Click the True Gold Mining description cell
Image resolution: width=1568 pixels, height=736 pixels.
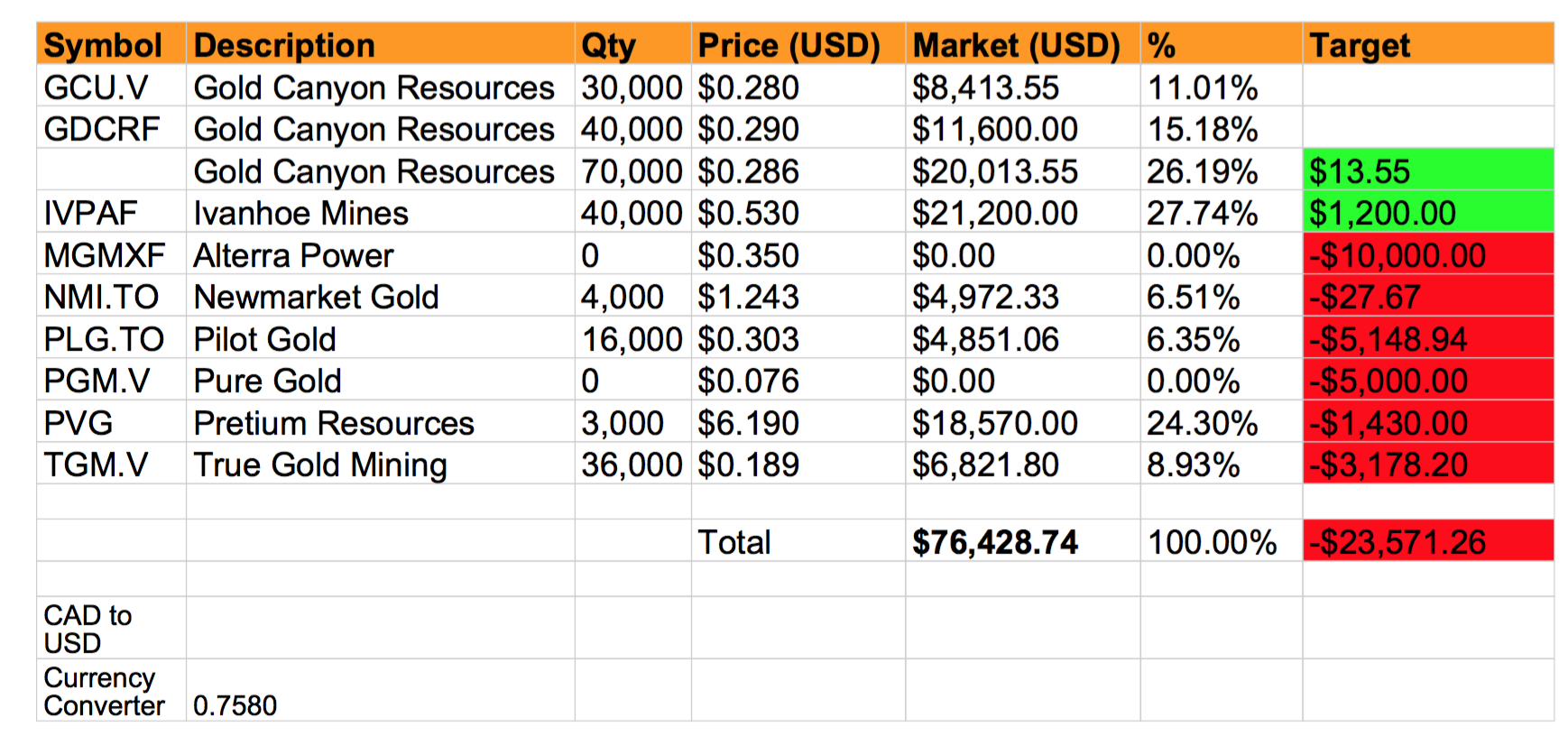coord(380,463)
